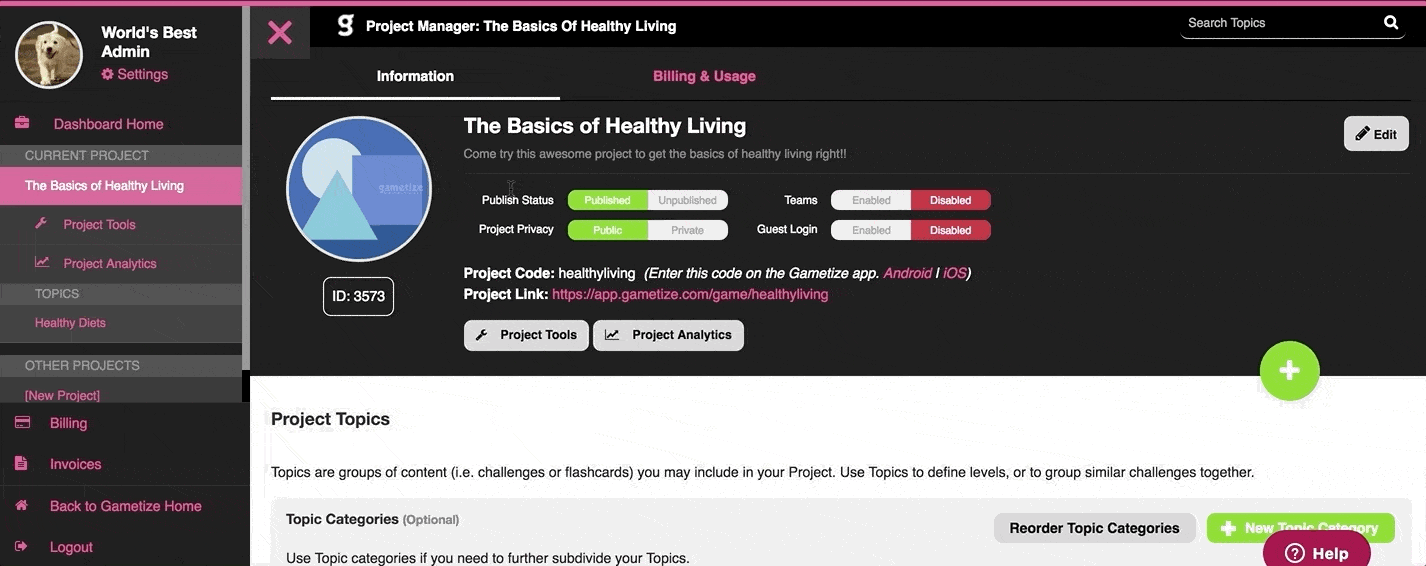Click the Gametize g logo
This screenshot has height=566, width=1426.
(345, 26)
